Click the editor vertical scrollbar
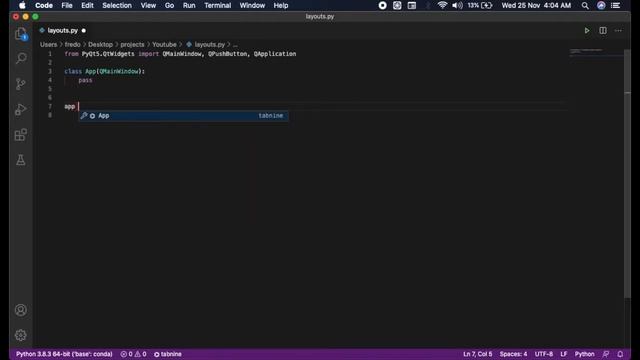640x360 pixels. 627,173
